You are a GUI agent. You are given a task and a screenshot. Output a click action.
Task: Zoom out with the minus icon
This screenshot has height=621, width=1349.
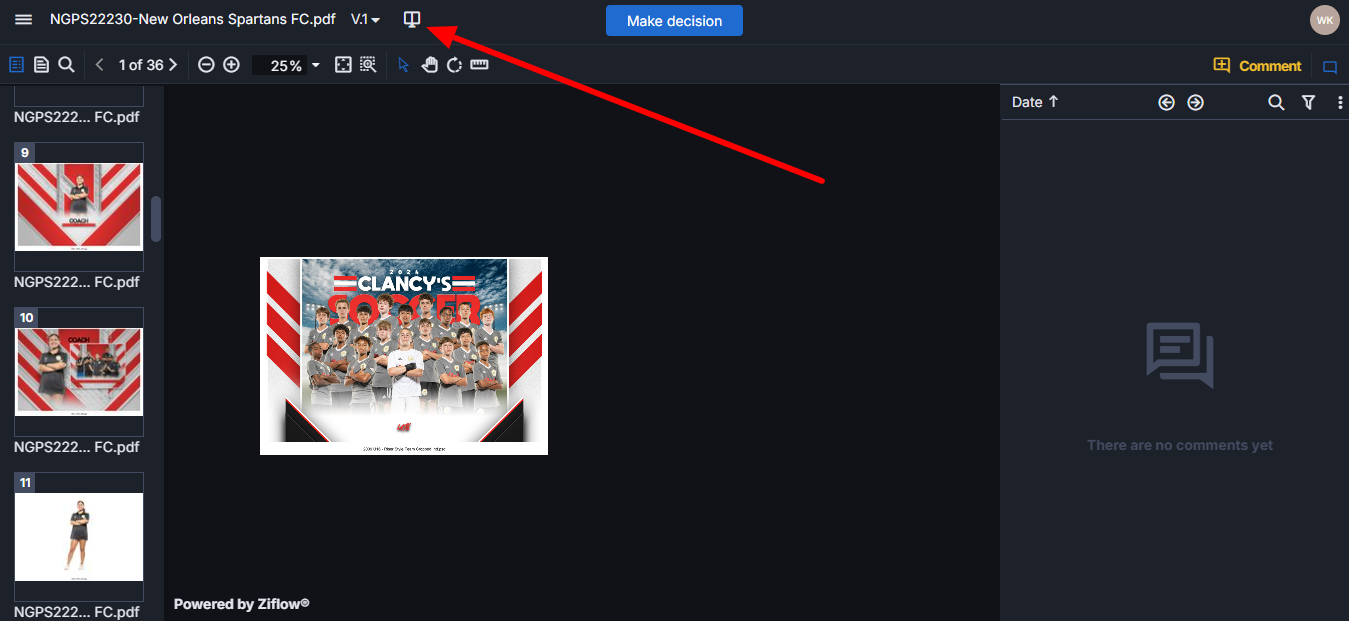click(206, 65)
